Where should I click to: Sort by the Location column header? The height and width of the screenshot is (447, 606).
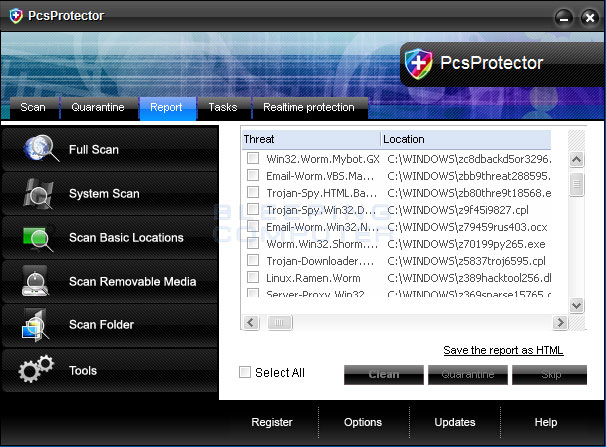[465, 139]
